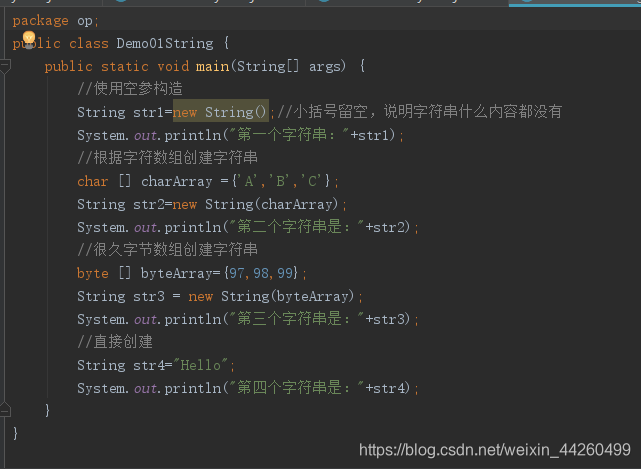Image resolution: width=641 pixels, height=469 pixels.
Task: Click 'new String(byteArray)' text
Action: tap(271, 296)
